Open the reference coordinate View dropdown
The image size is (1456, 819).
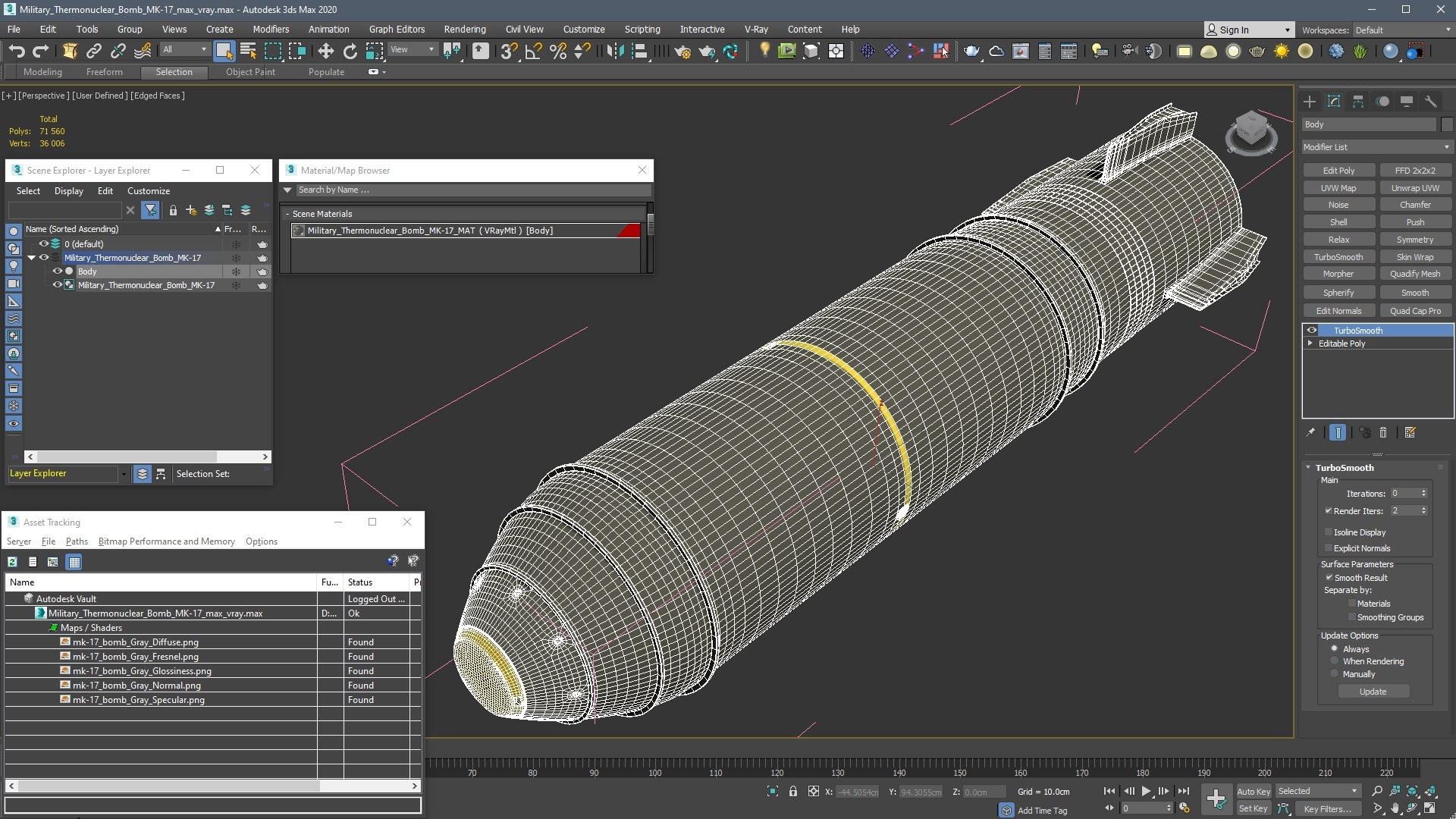pyautogui.click(x=413, y=49)
